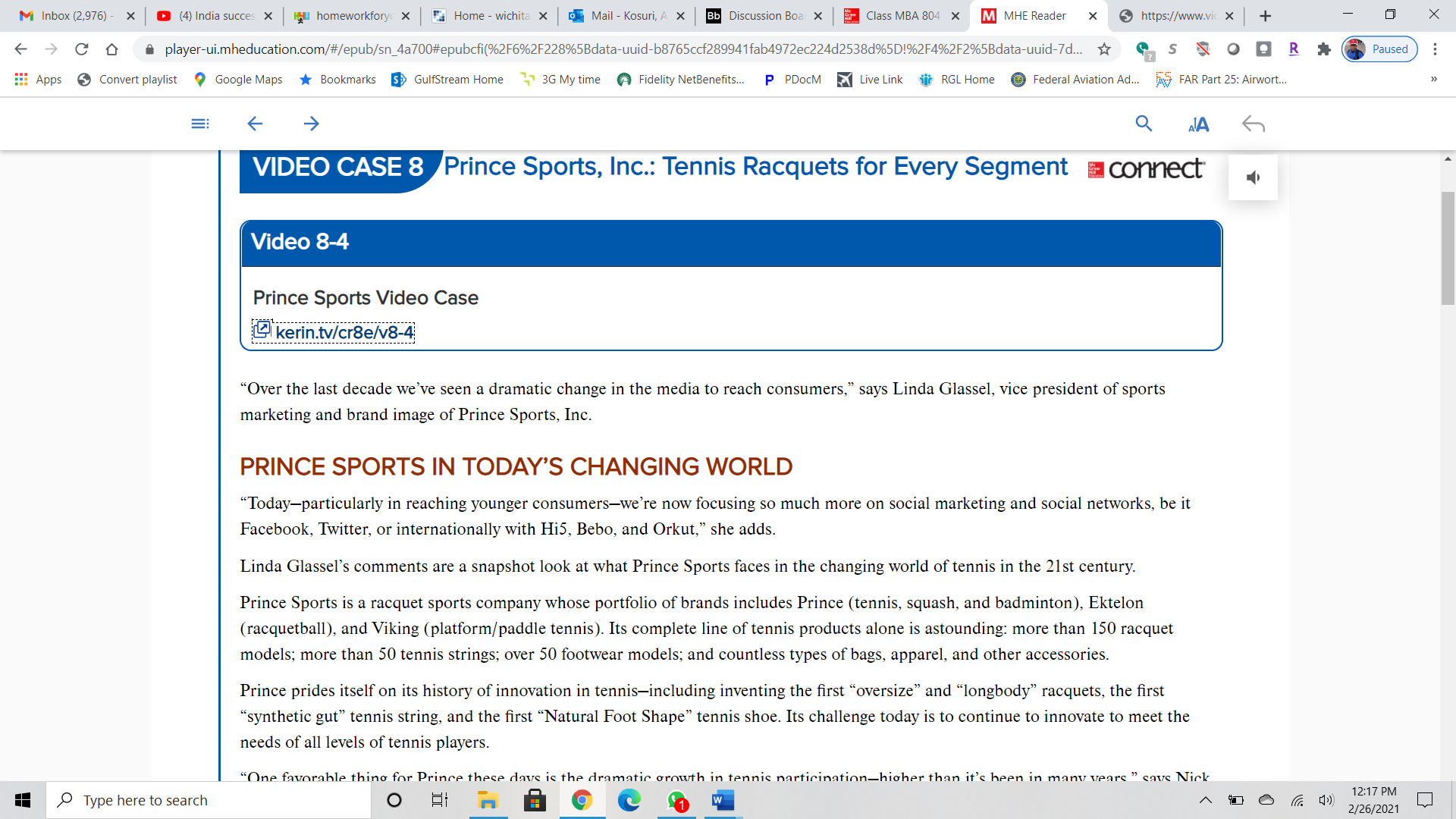Show hidden bookmarks overflow chevron
The image size is (1456, 819).
1433,79
